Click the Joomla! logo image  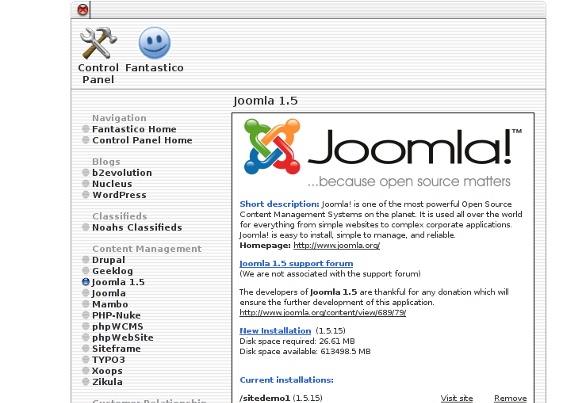coord(382,153)
